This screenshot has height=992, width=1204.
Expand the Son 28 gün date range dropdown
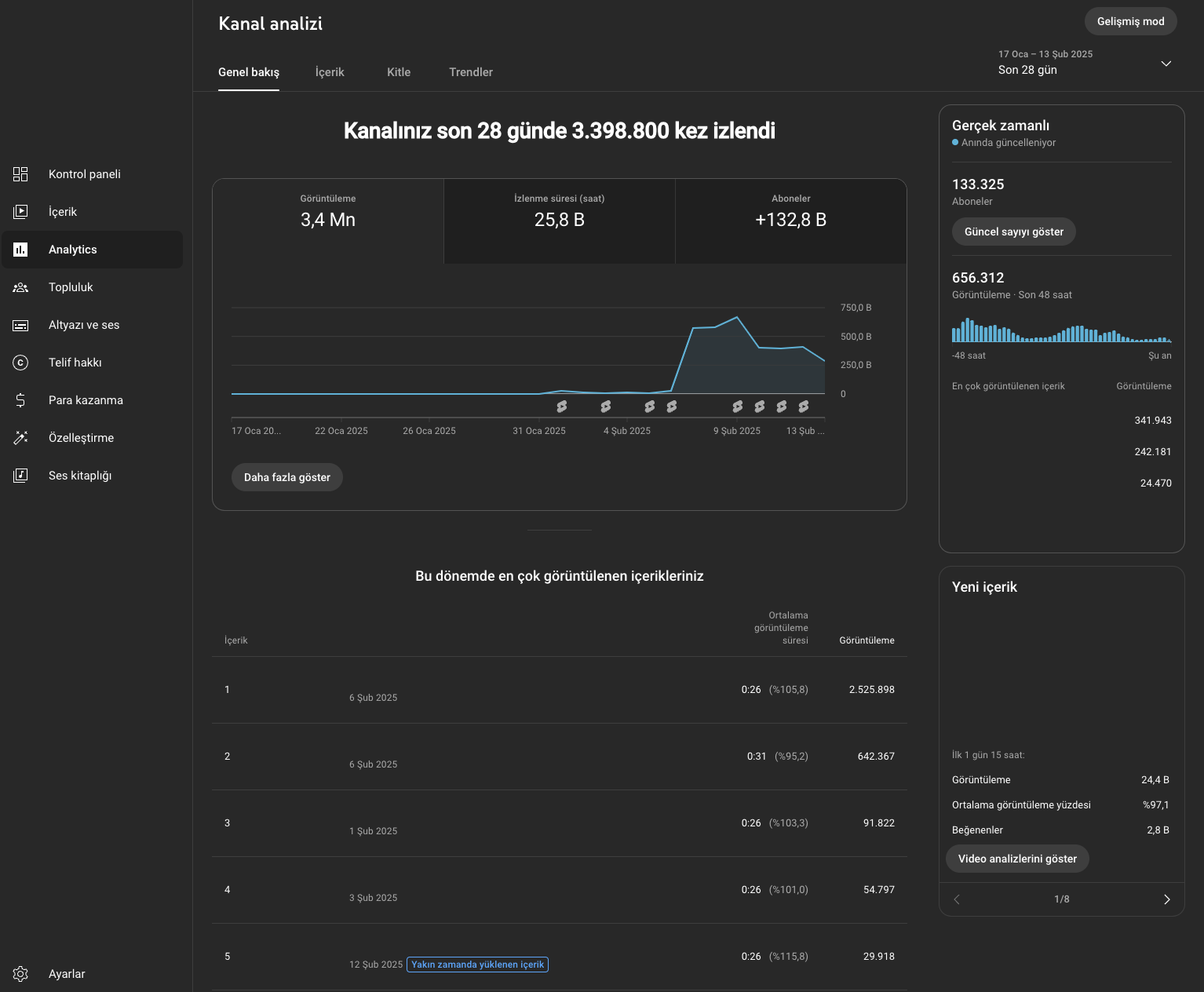[1166, 64]
